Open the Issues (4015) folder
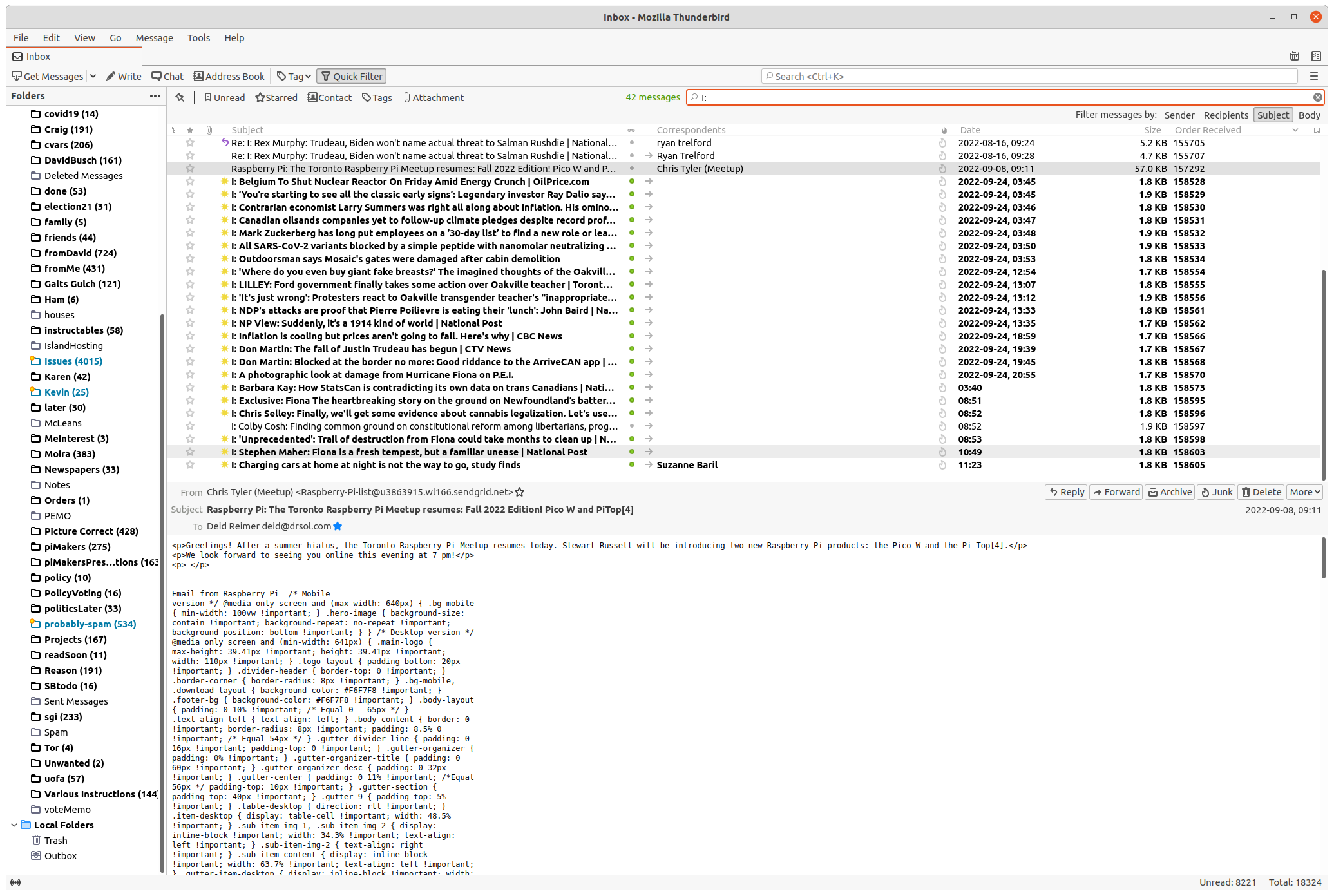Image resolution: width=1334 pixels, height=896 pixels. click(73, 361)
